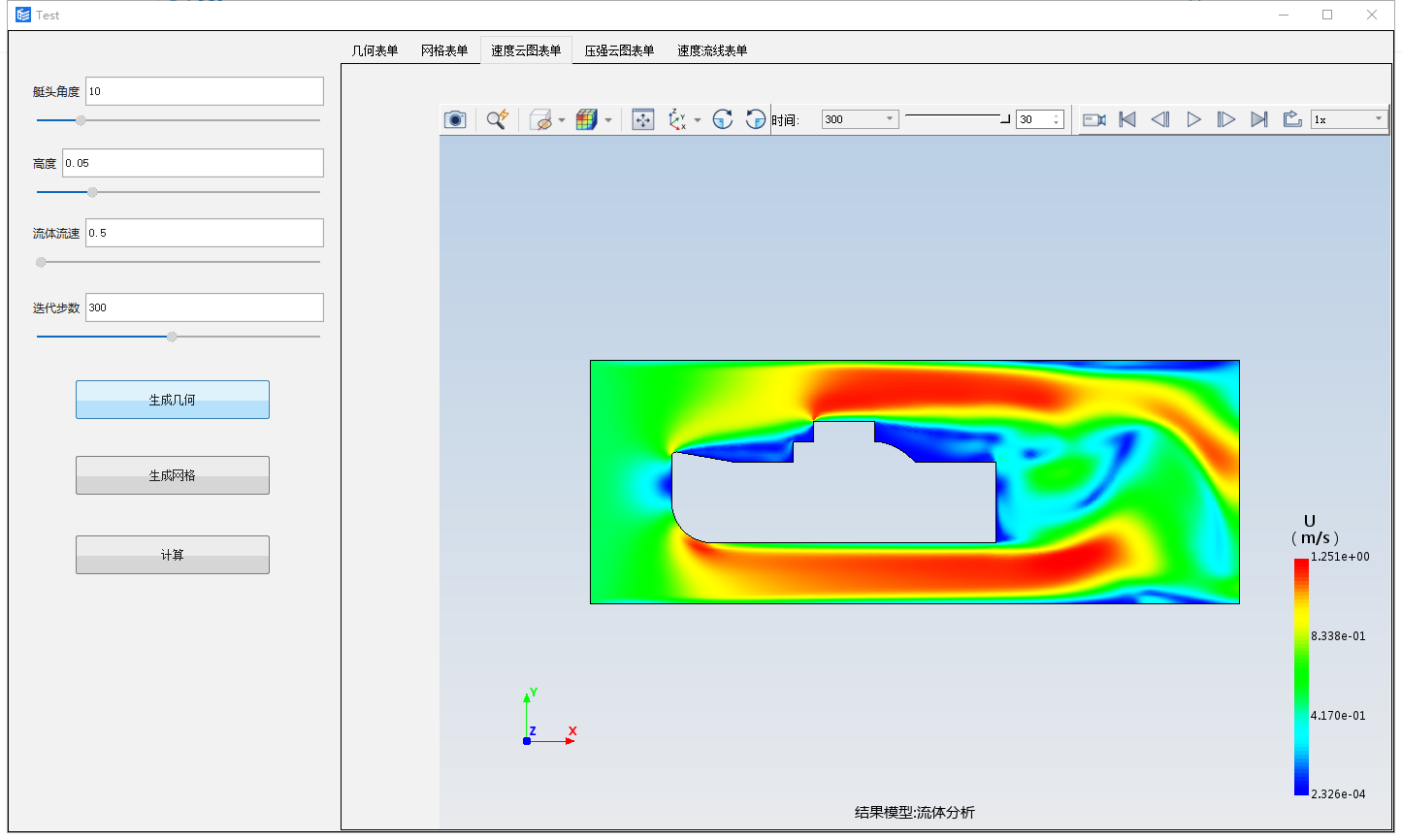Click the rotate counterclockwise icon

point(756,119)
